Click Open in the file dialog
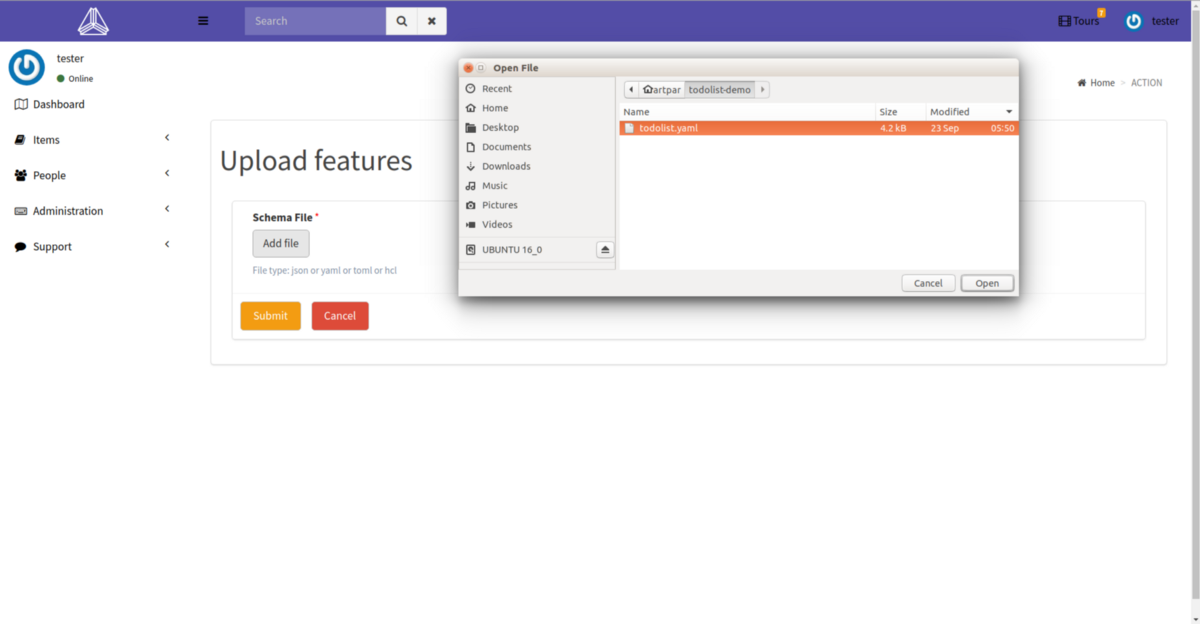The image size is (1200, 624). click(987, 283)
